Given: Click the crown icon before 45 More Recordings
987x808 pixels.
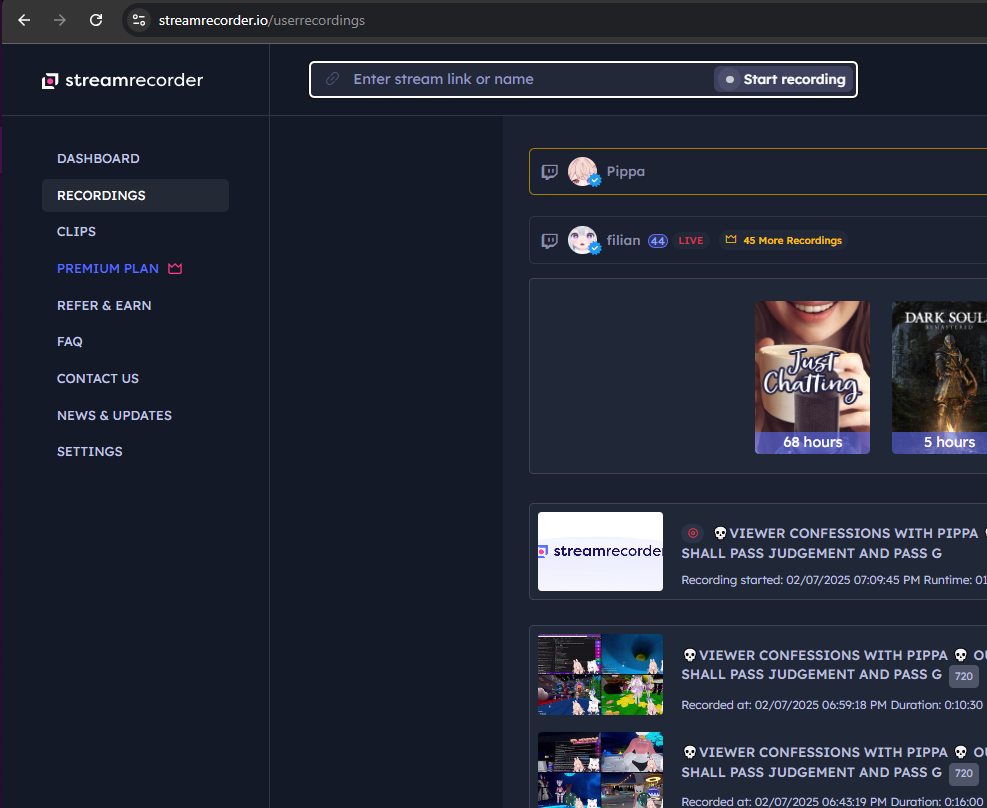Looking at the screenshot, I should pos(731,240).
